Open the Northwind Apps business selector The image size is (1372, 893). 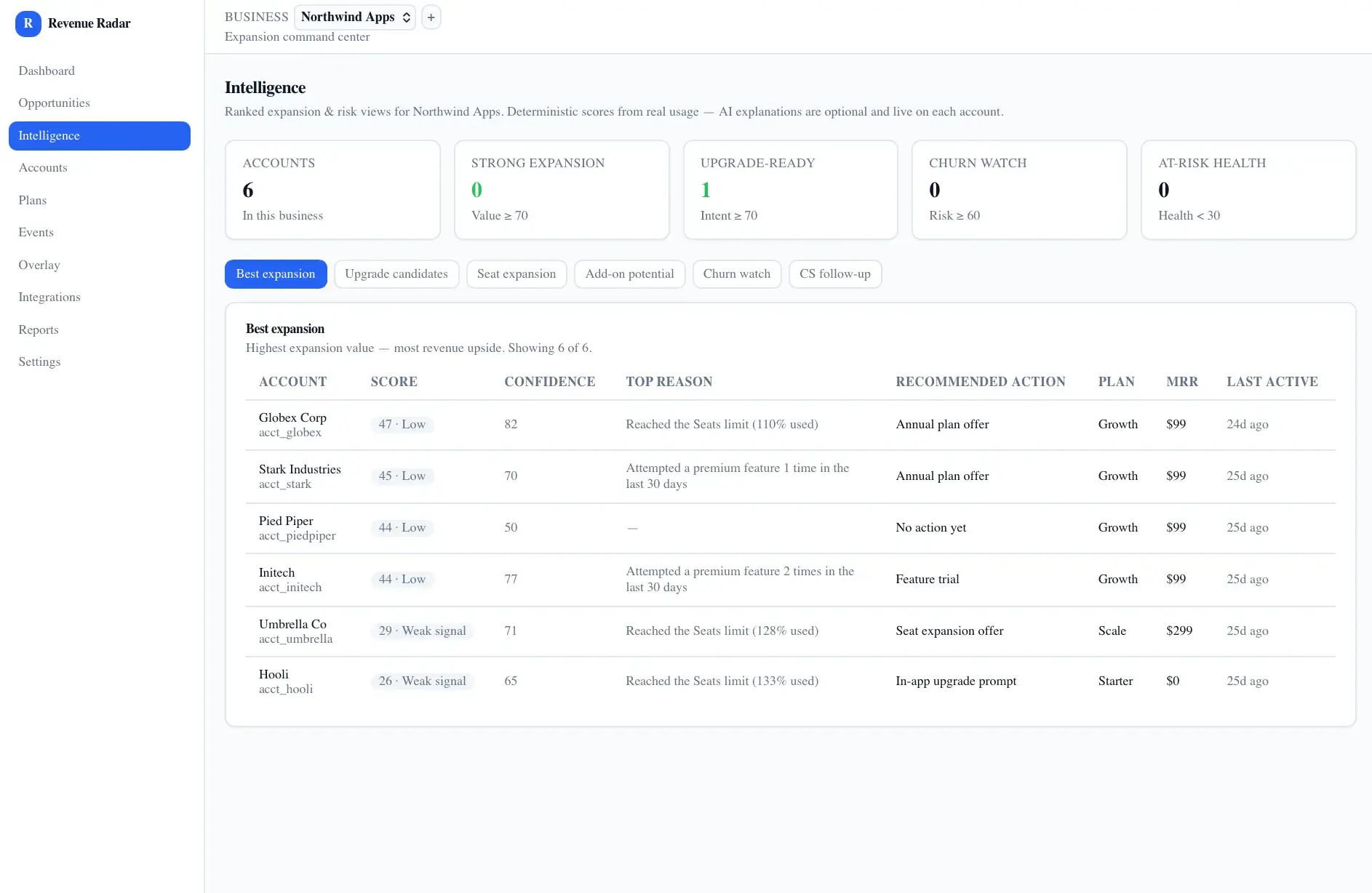[x=355, y=17]
